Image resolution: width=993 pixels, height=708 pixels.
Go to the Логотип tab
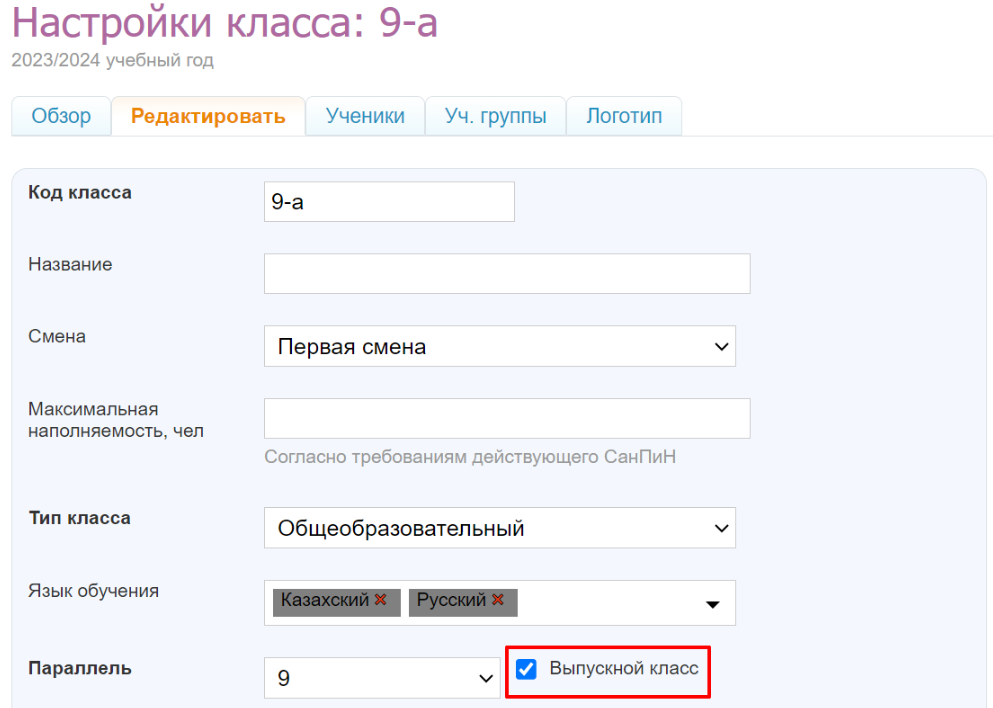[624, 116]
